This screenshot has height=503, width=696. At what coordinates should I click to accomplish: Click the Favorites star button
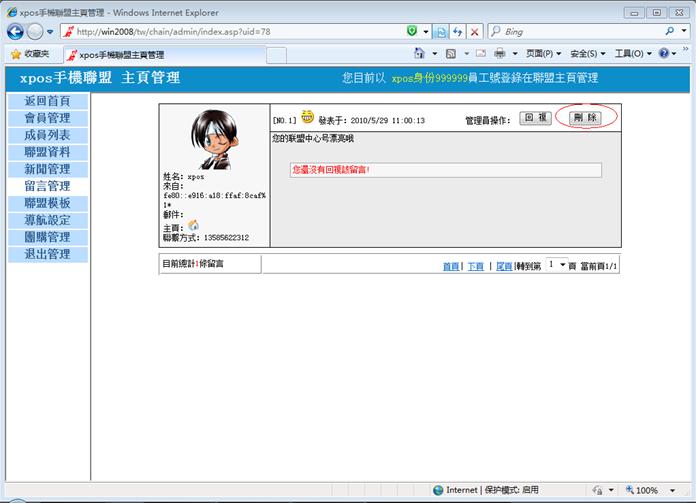click(x=30, y=54)
